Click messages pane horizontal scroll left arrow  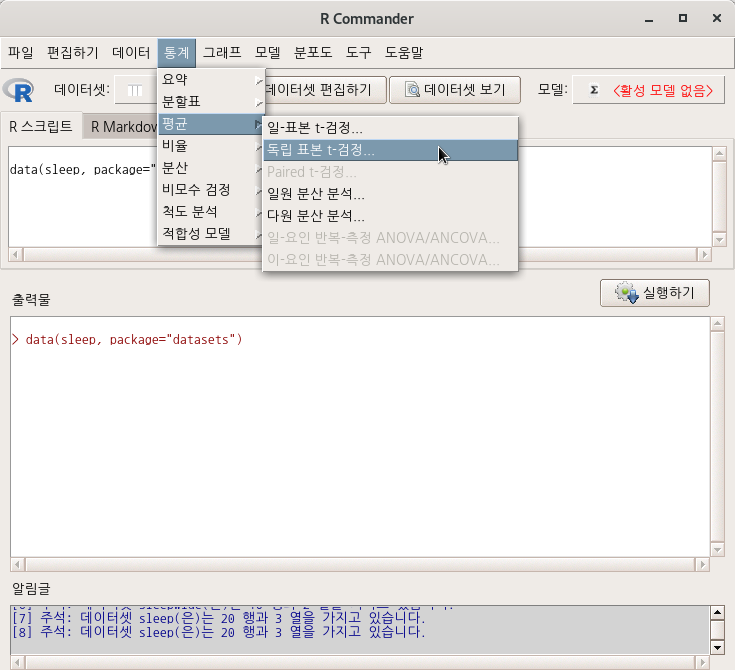click(x=17, y=663)
